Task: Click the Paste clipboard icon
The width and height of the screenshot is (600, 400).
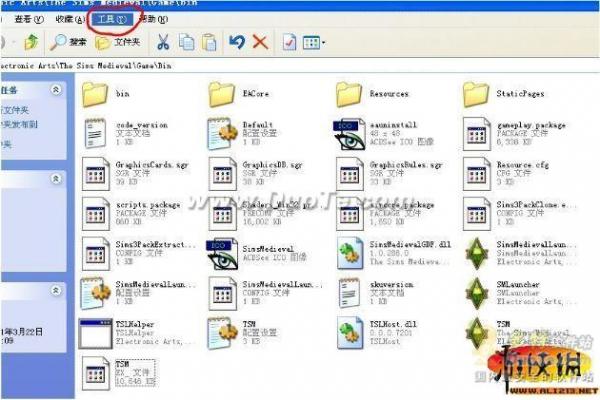Action: point(209,42)
